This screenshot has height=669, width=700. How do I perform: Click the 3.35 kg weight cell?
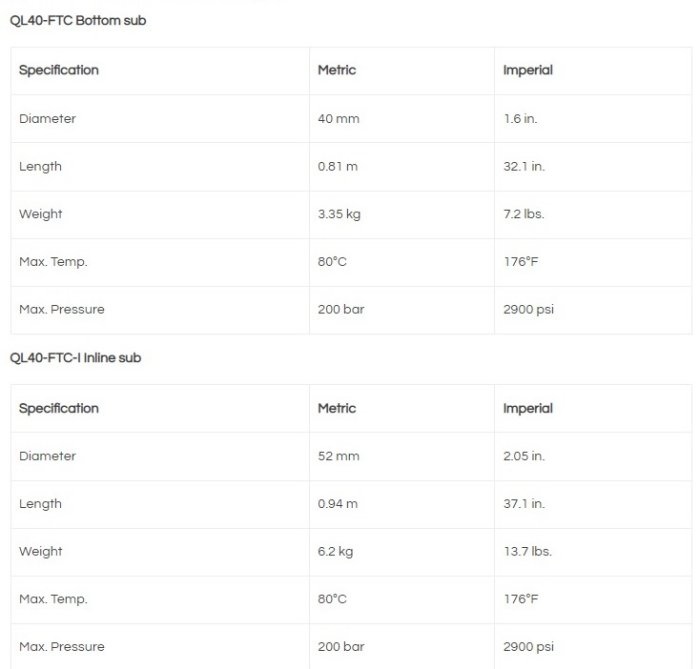(338, 214)
